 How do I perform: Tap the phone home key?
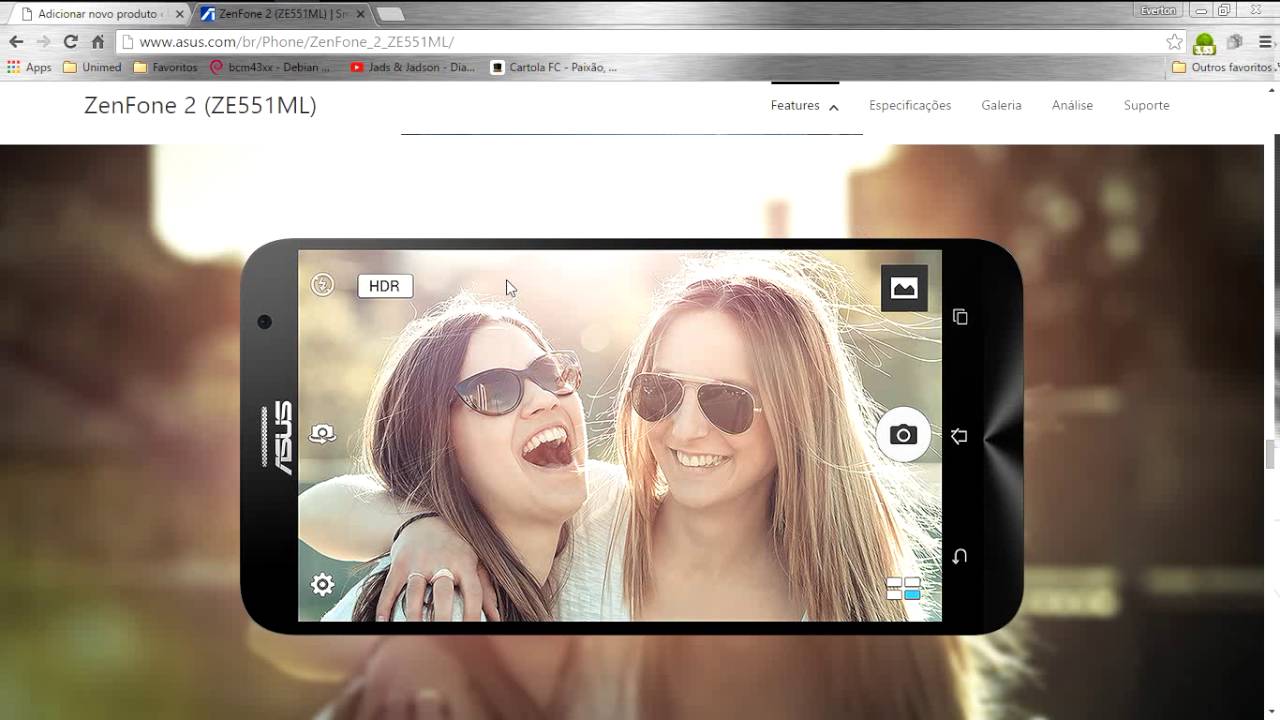pos(959,436)
